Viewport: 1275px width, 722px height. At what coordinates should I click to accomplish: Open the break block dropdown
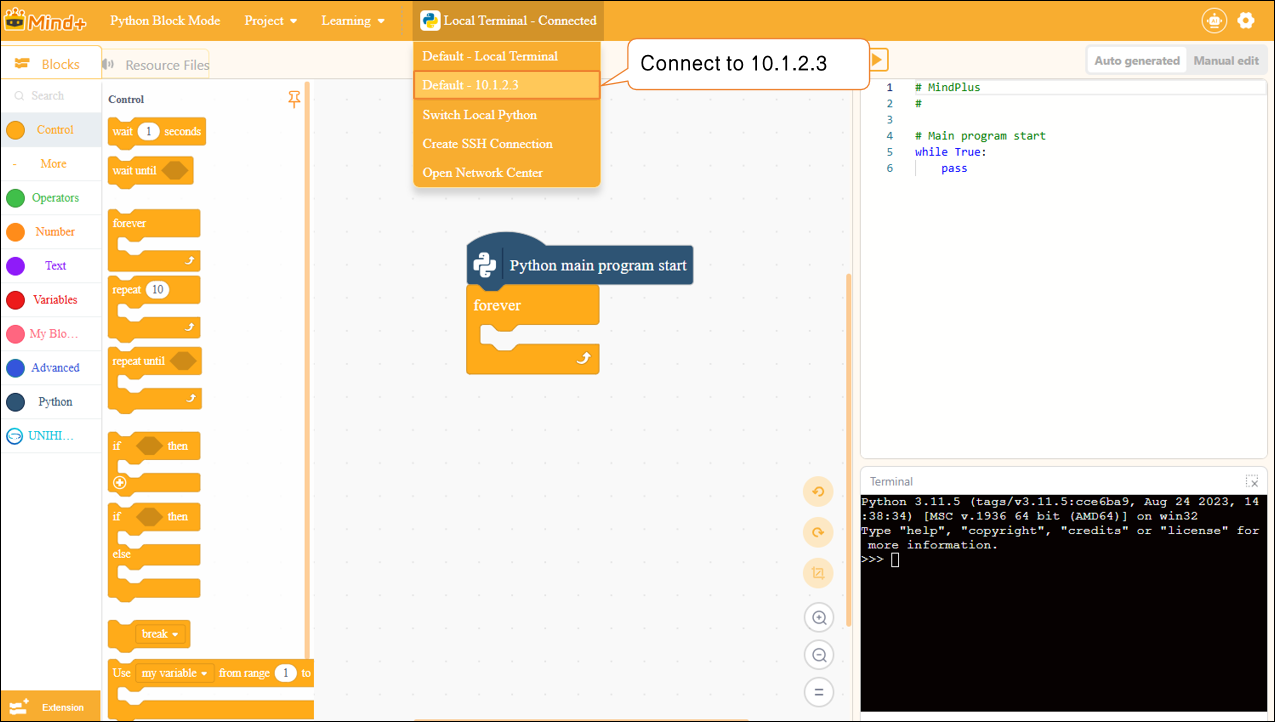pos(160,634)
